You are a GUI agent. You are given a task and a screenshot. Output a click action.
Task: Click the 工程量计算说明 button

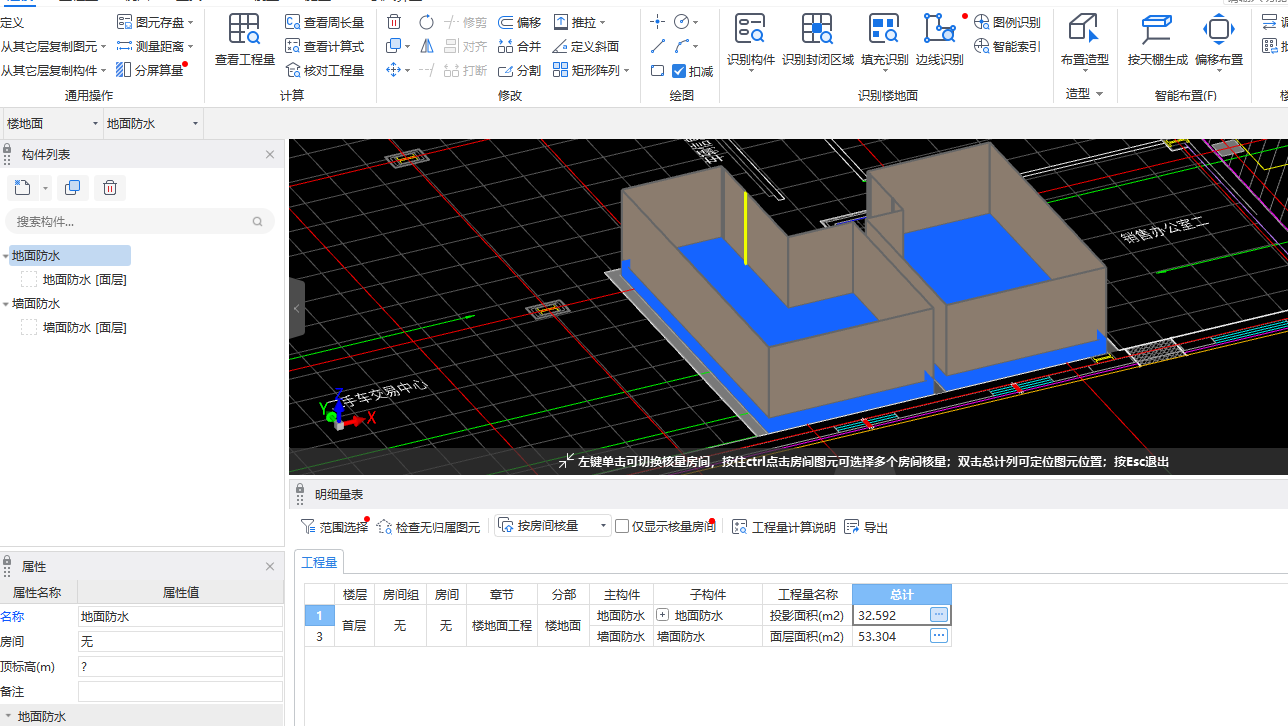(x=783, y=527)
